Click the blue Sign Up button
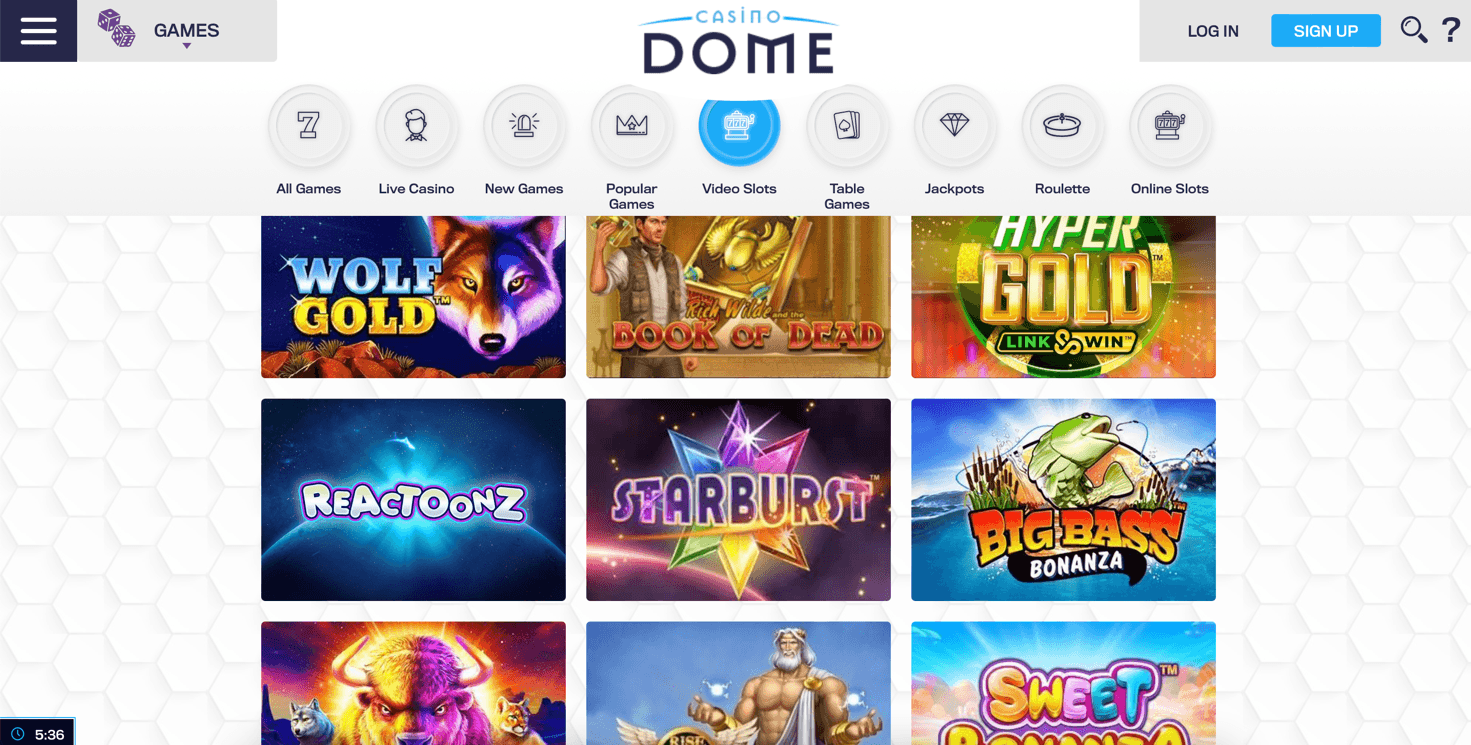The image size is (1471, 745). [x=1326, y=31]
